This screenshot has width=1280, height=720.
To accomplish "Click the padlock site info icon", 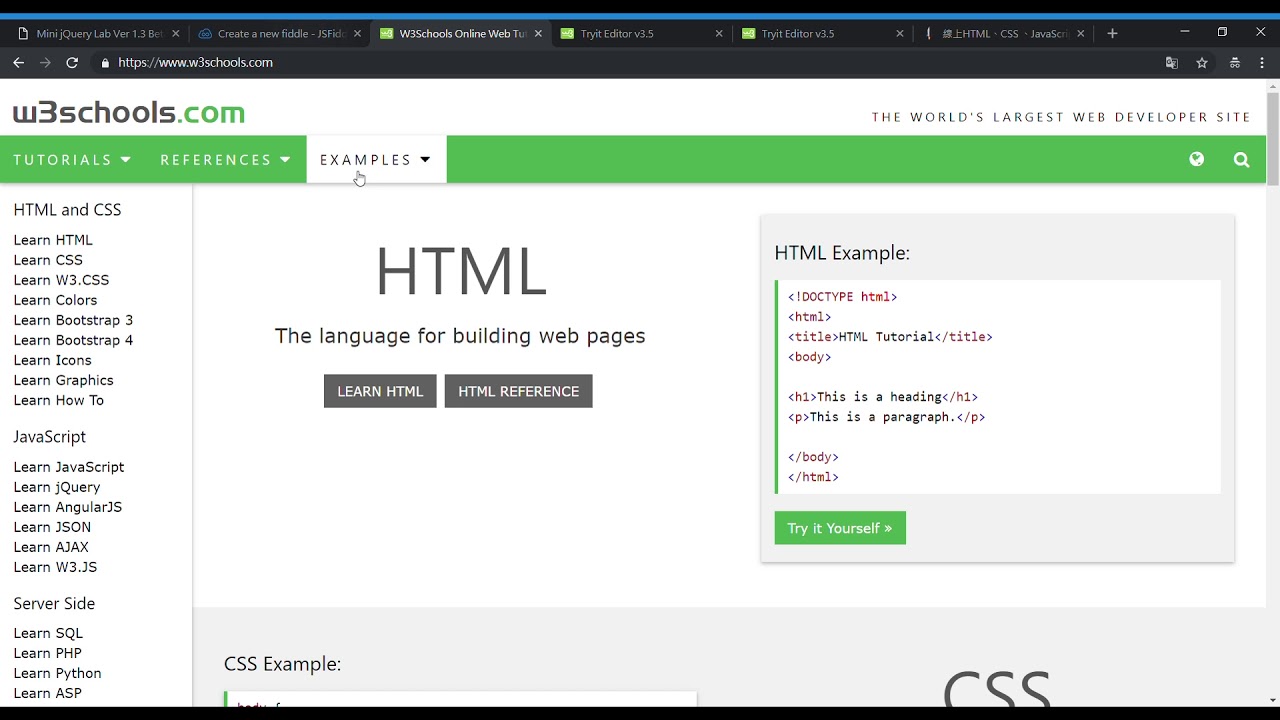I will [105, 62].
